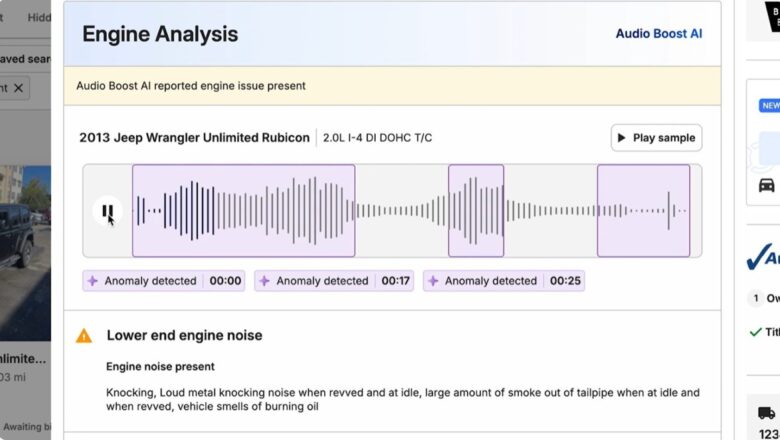780x440 pixels.
Task: Click the Play sample button
Action: pos(656,138)
